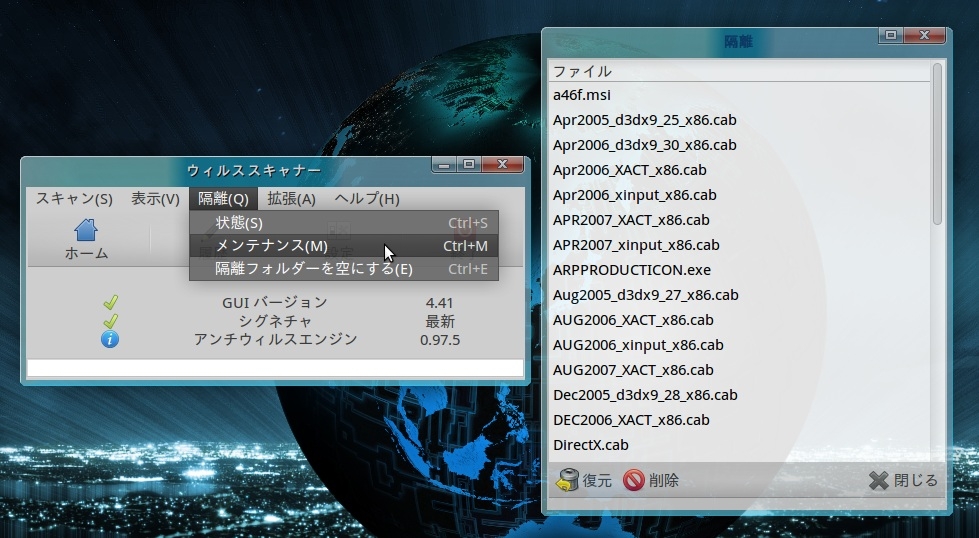
Task: Open the 表示(V) menu
Action: click(x=155, y=199)
